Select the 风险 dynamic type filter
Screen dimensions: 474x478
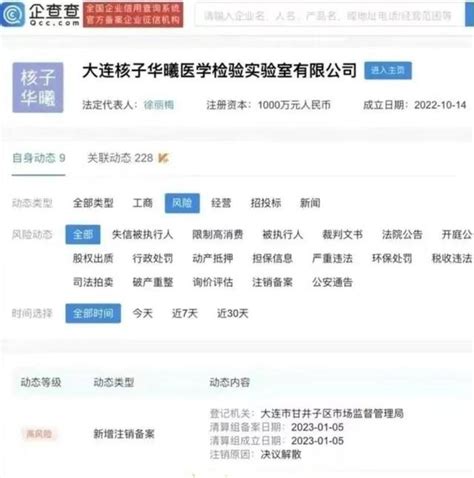[182, 203]
